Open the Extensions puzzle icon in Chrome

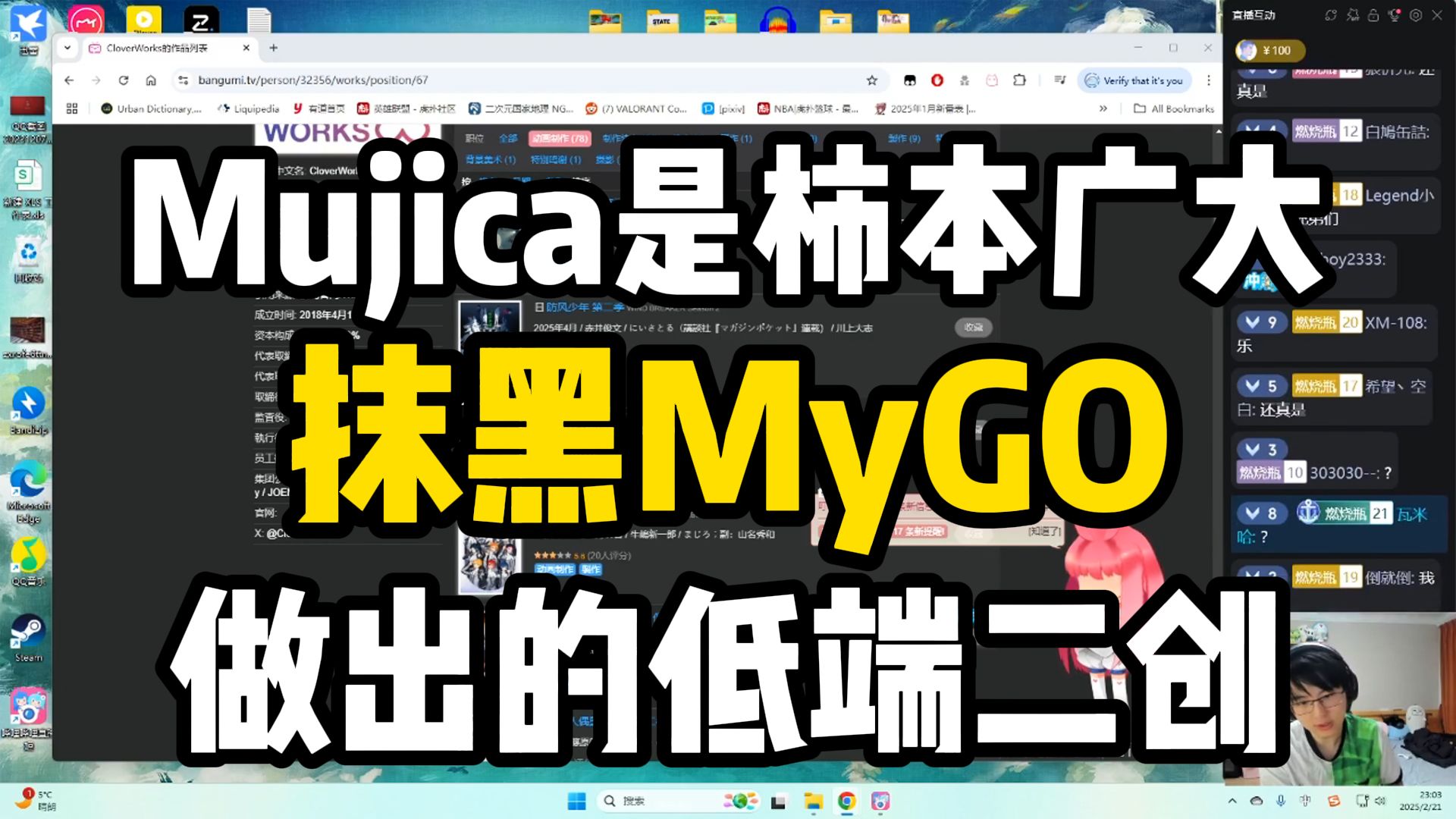[1019, 80]
